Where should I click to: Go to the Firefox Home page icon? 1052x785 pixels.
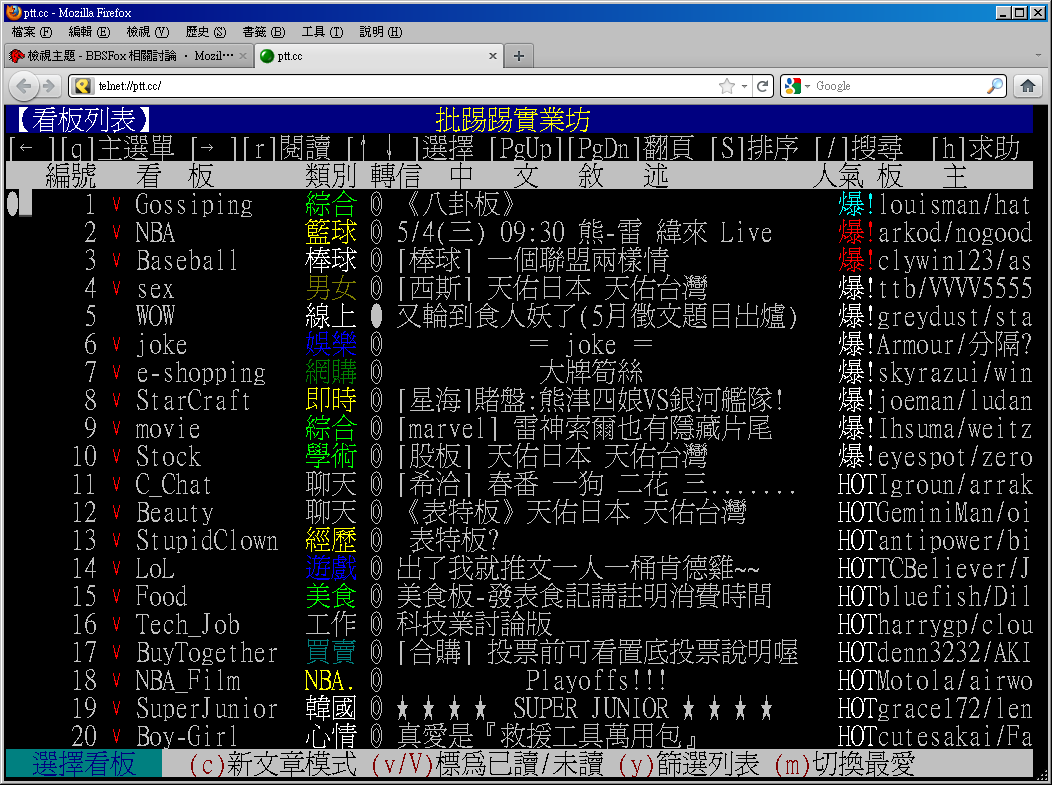click(x=1027, y=86)
